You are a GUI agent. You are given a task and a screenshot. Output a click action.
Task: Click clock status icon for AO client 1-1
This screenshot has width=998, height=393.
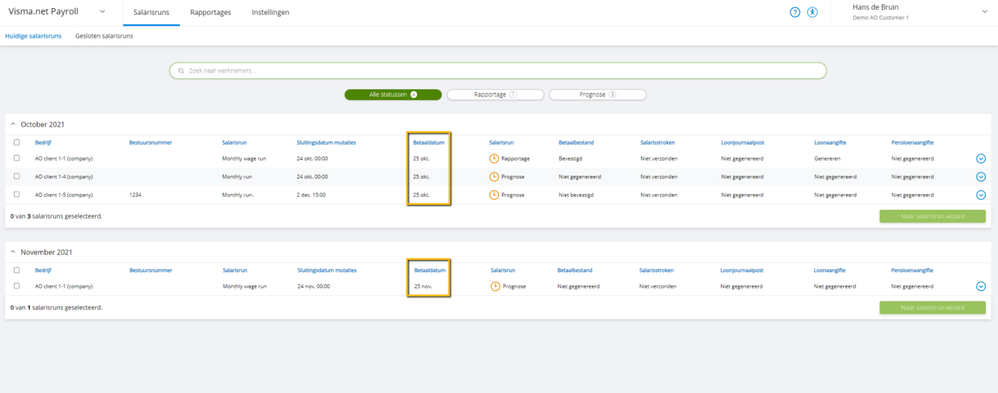point(494,158)
